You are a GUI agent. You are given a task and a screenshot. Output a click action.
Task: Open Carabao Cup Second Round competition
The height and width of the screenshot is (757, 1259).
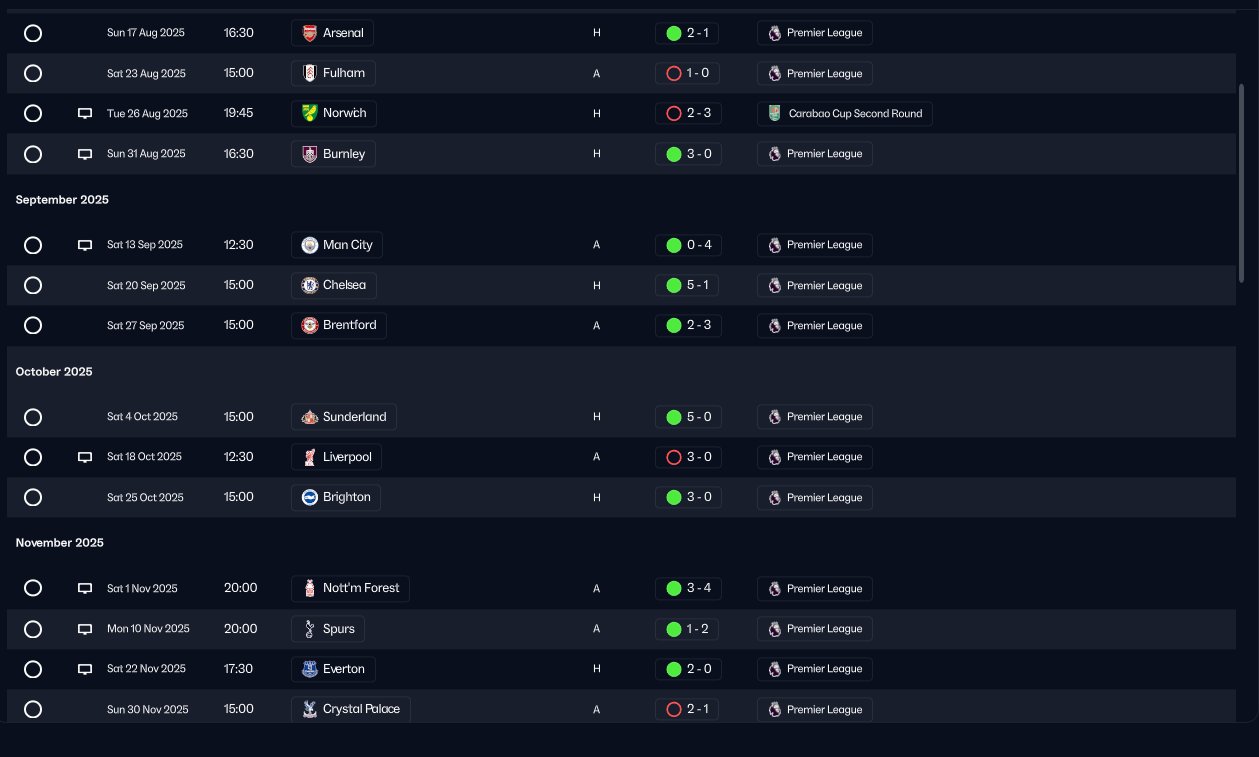pyautogui.click(x=845, y=114)
